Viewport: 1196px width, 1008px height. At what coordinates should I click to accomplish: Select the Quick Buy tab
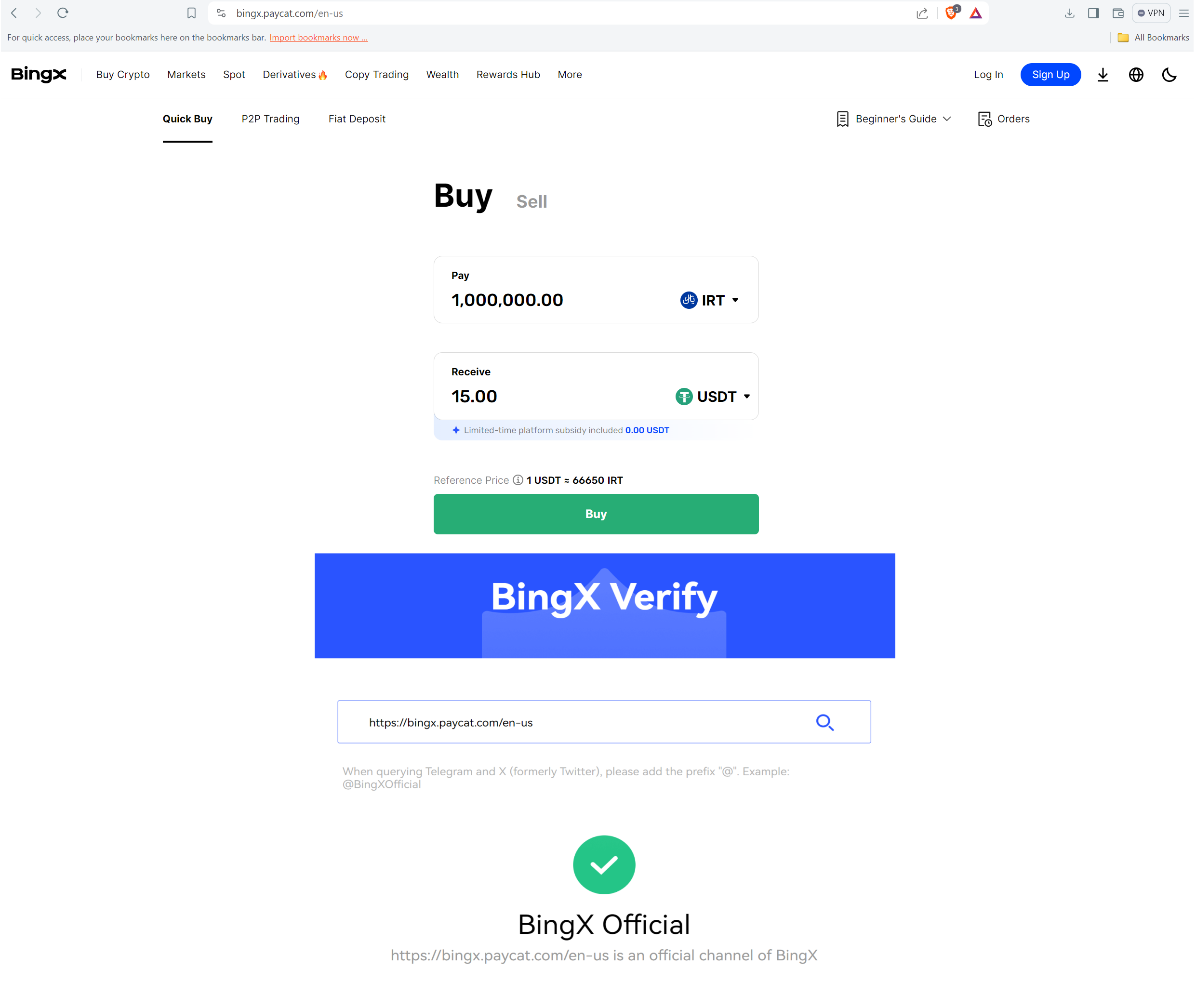(188, 119)
